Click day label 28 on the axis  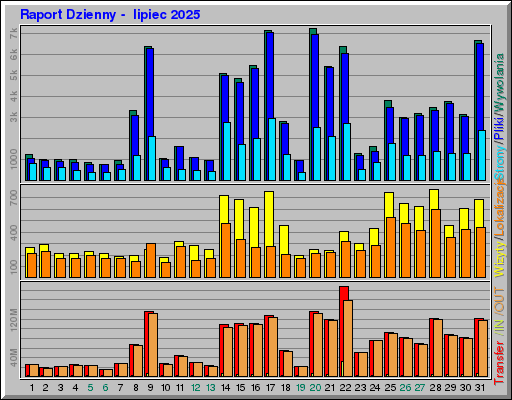point(435,388)
